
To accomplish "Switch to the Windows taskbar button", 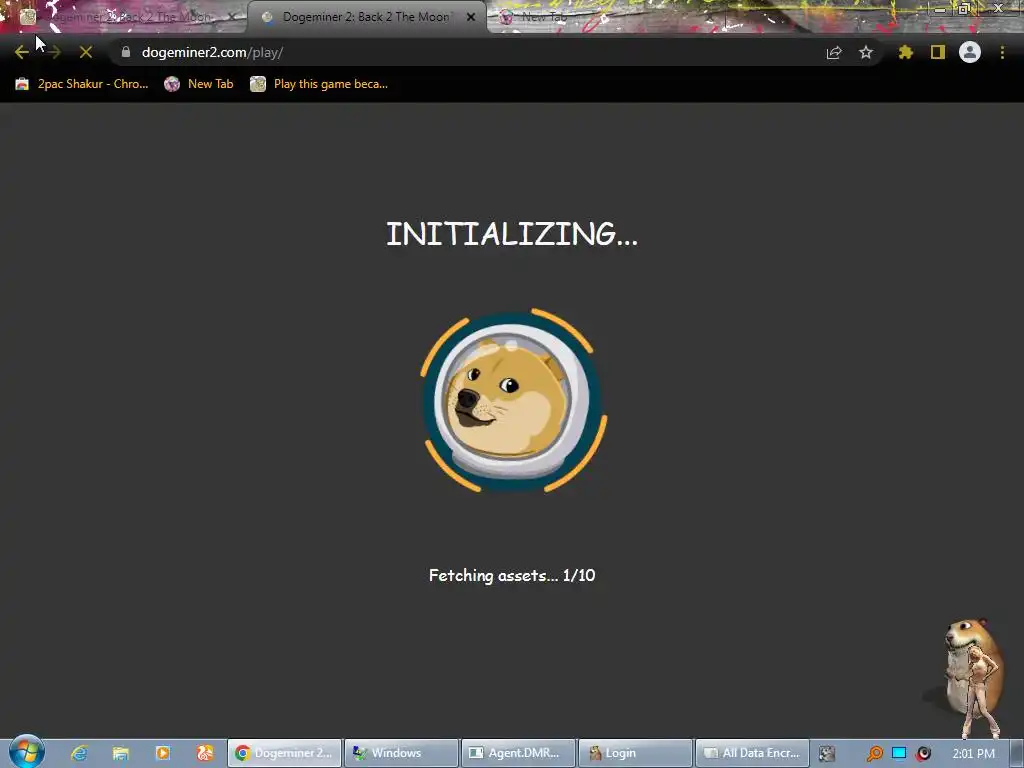I will click(x=401, y=753).
